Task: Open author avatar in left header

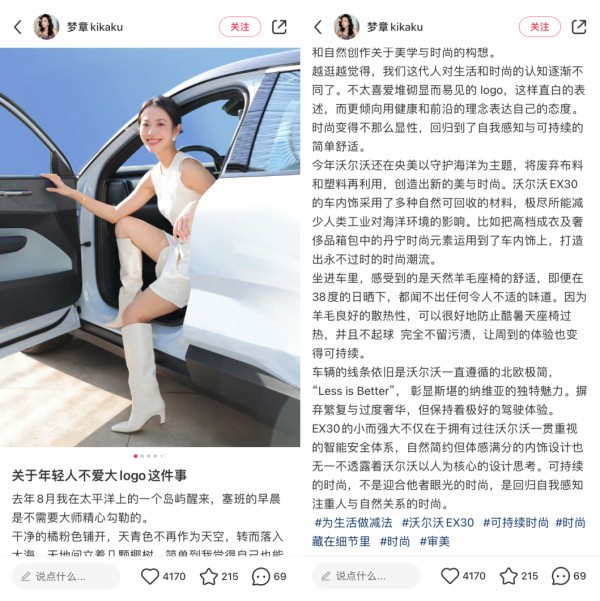Action: 46,27
